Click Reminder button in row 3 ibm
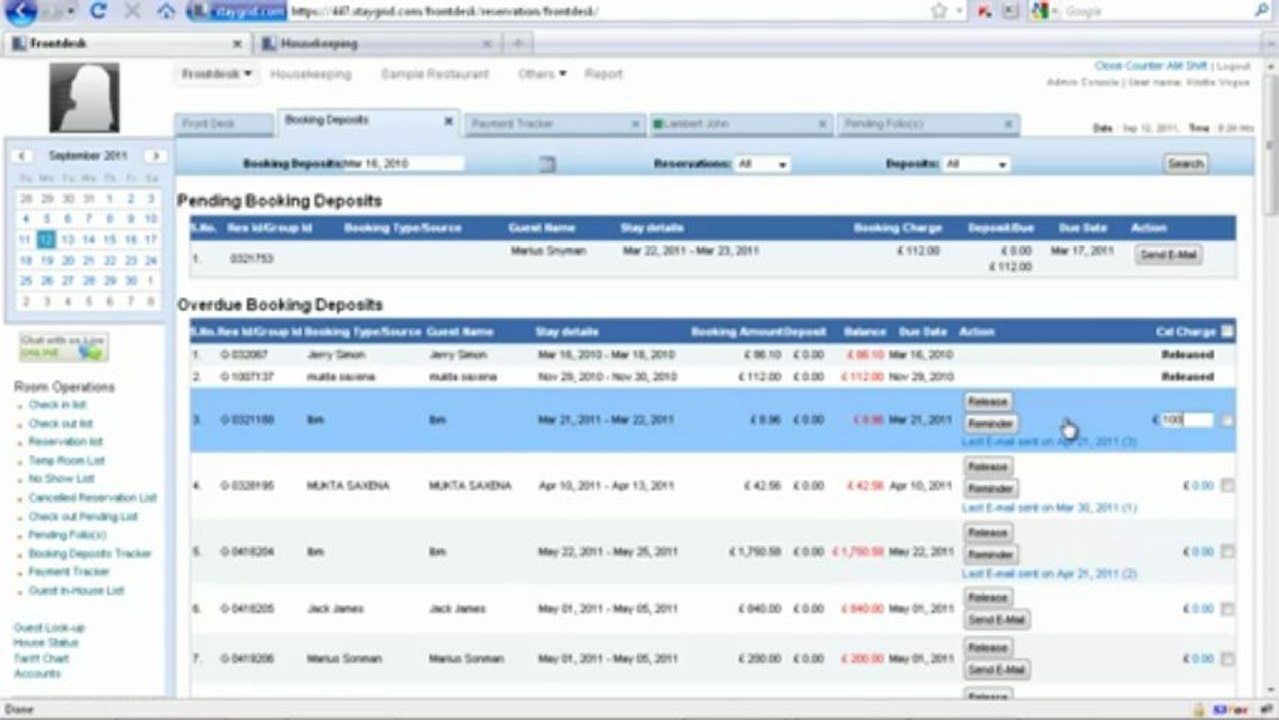Viewport: 1279px width, 720px height. [991, 423]
